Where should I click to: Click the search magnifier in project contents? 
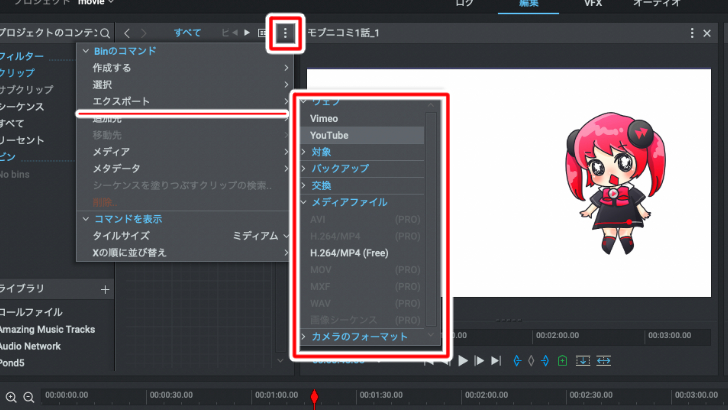click(x=105, y=33)
